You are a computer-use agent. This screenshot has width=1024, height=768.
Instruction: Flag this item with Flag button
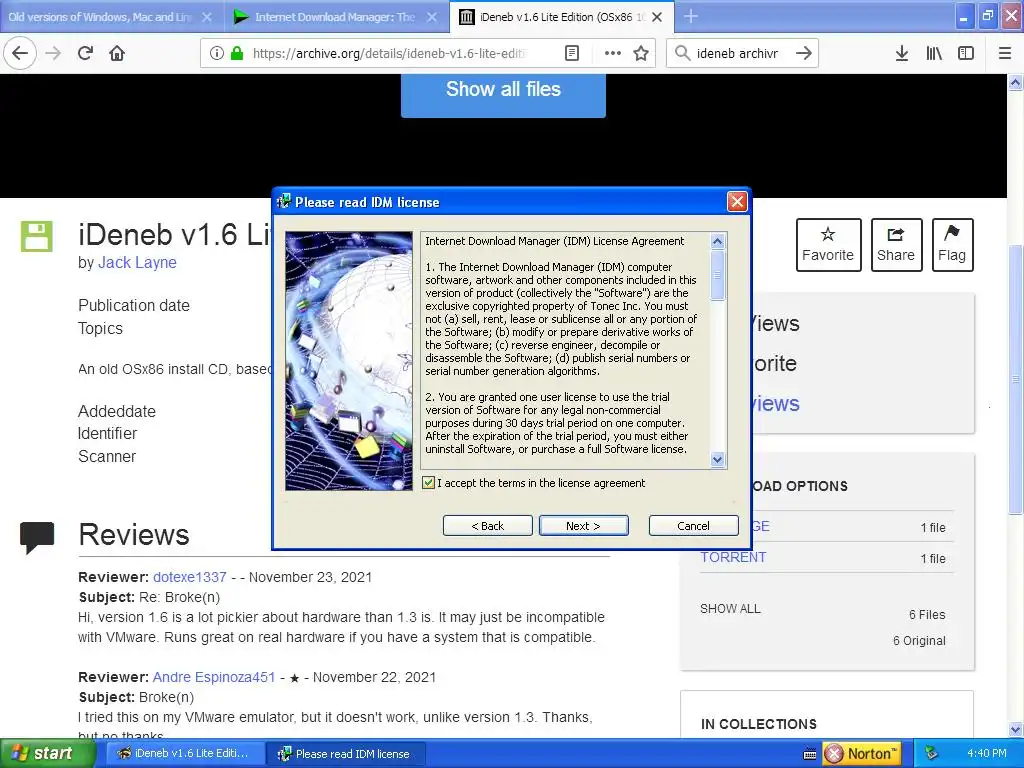click(952, 245)
